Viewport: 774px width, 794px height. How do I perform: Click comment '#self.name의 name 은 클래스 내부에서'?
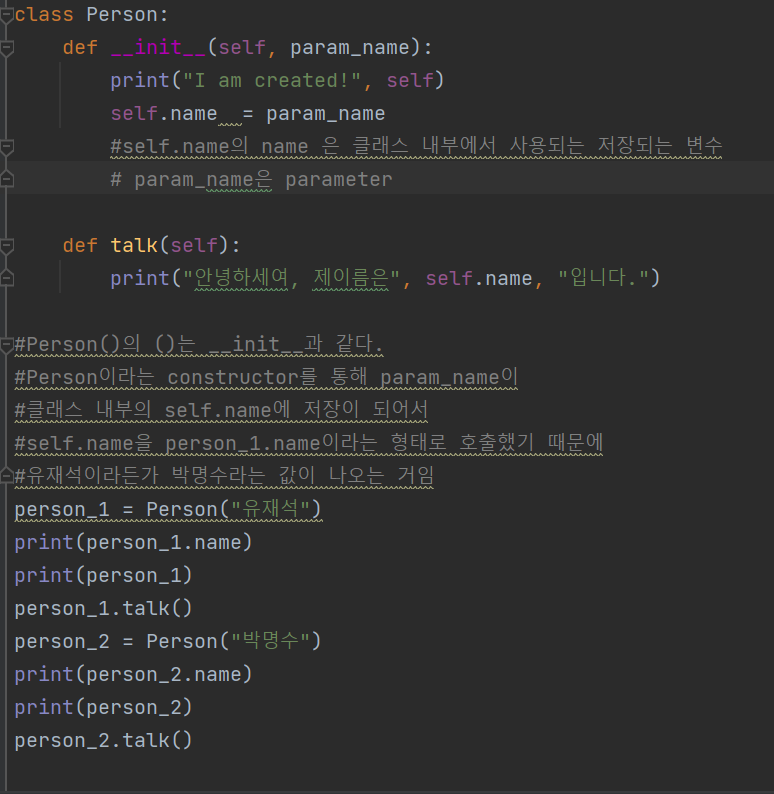(x=303, y=147)
